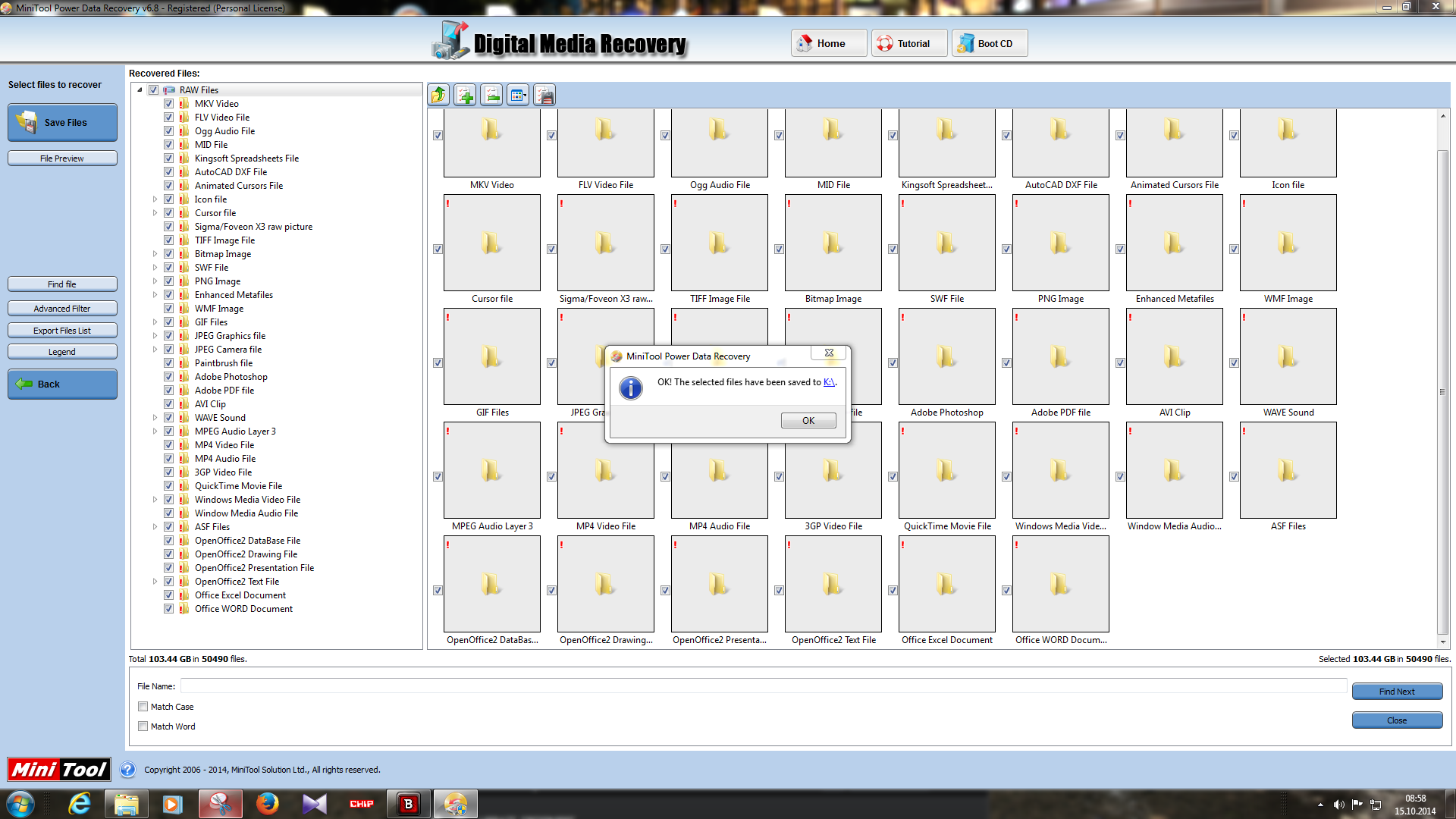Enable the Match Case checkbox
Screen dimensions: 1456x819
click(143, 707)
